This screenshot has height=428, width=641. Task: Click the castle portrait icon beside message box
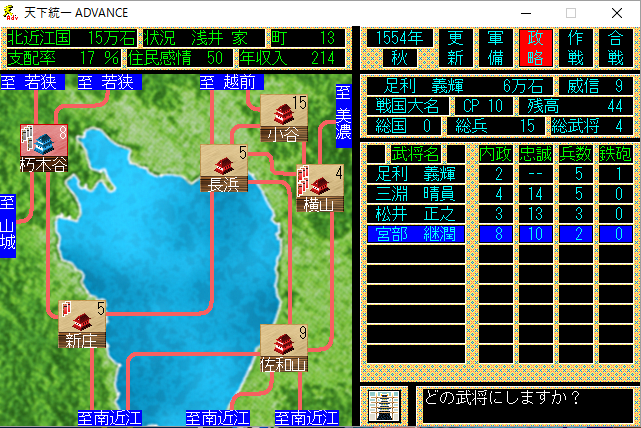coord(383,405)
